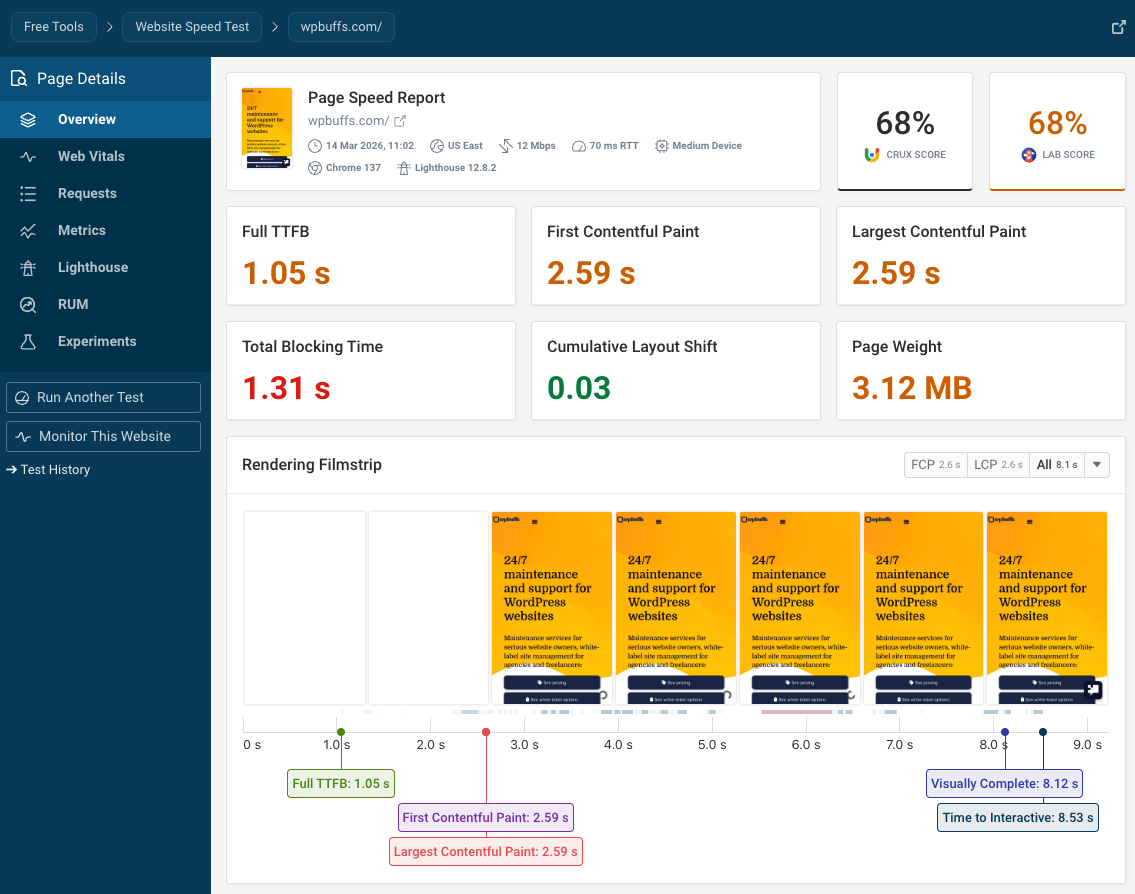Open Test History
1135x894 pixels.
click(48, 469)
